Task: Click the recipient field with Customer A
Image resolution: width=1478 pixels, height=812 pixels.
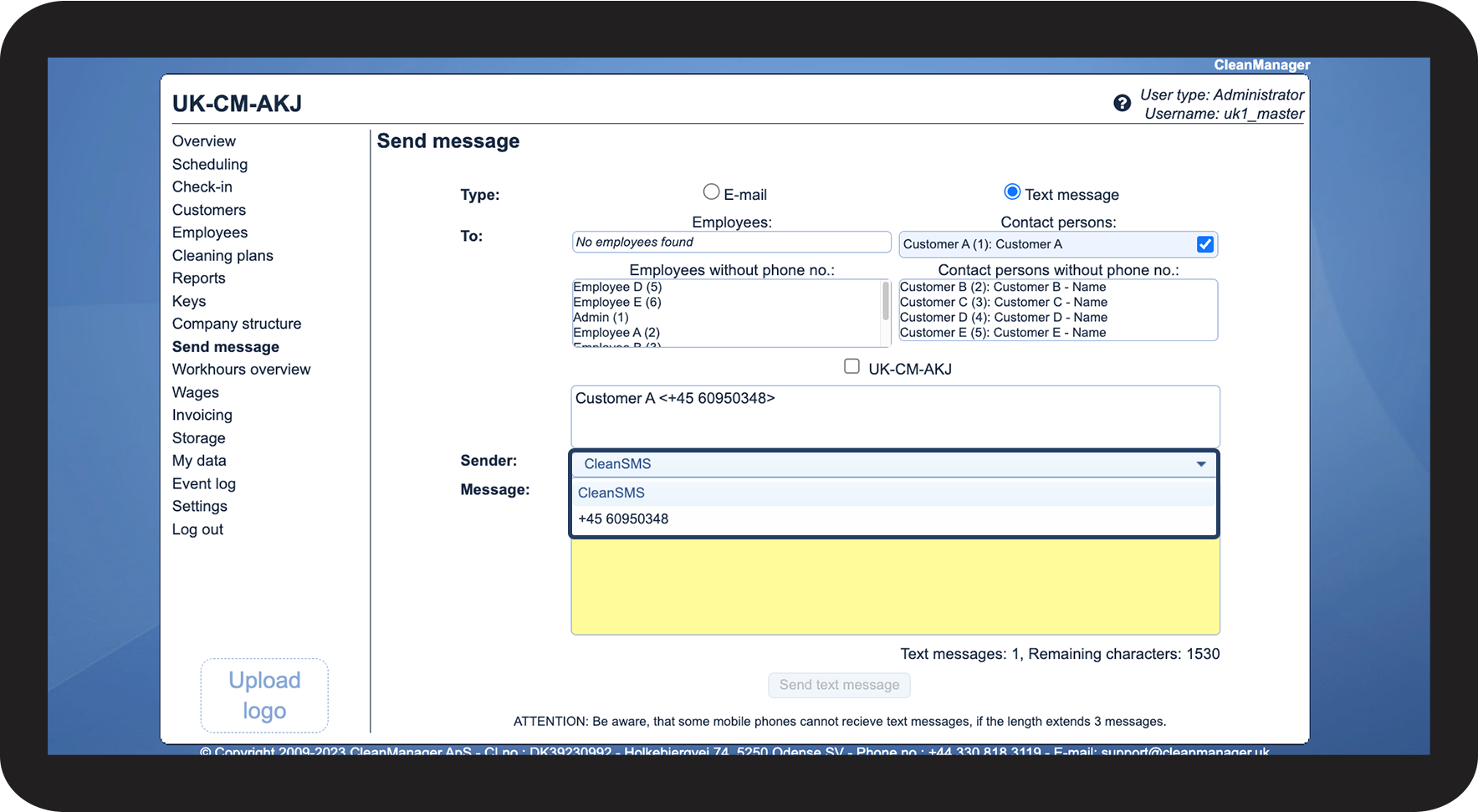Action: (895, 416)
